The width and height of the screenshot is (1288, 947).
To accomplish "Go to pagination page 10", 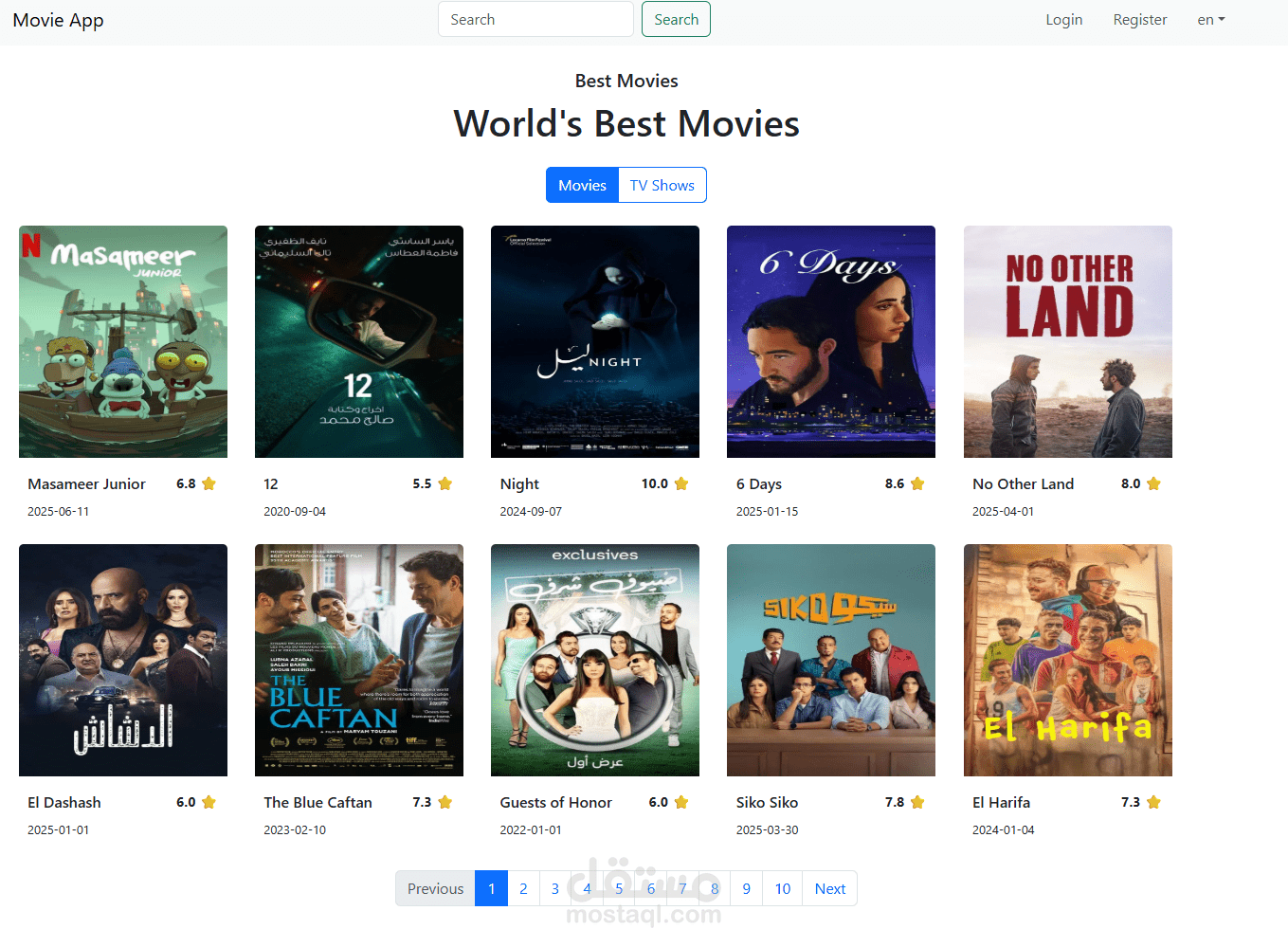I will click(x=783, y=888).
